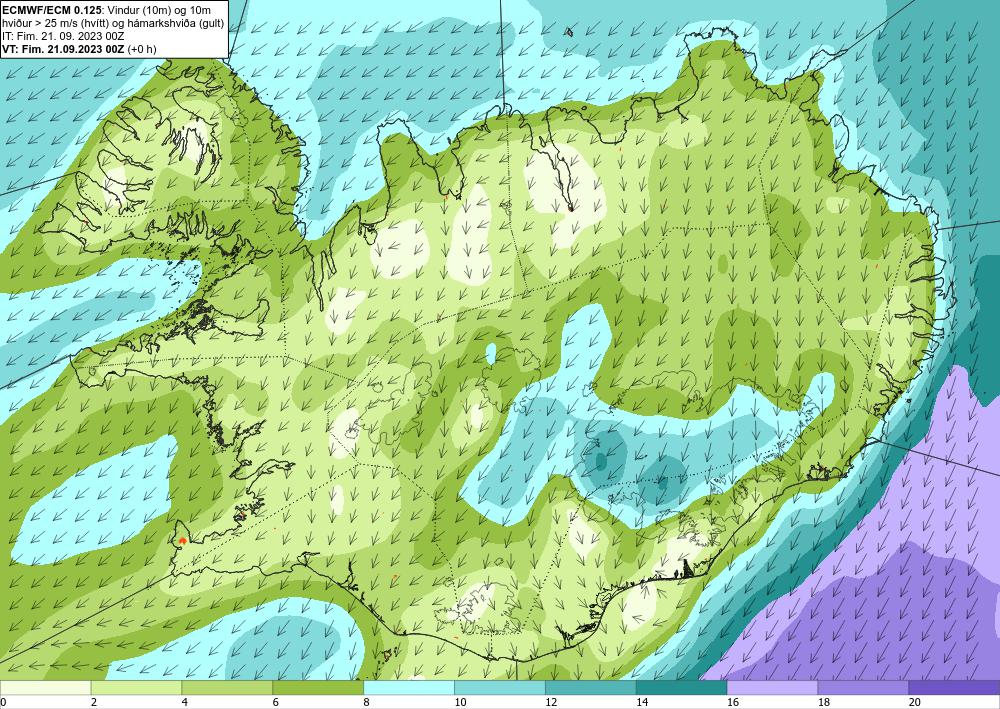Click the pale yellow 0–2 m/s legend swatch

(x=45, y=687)
